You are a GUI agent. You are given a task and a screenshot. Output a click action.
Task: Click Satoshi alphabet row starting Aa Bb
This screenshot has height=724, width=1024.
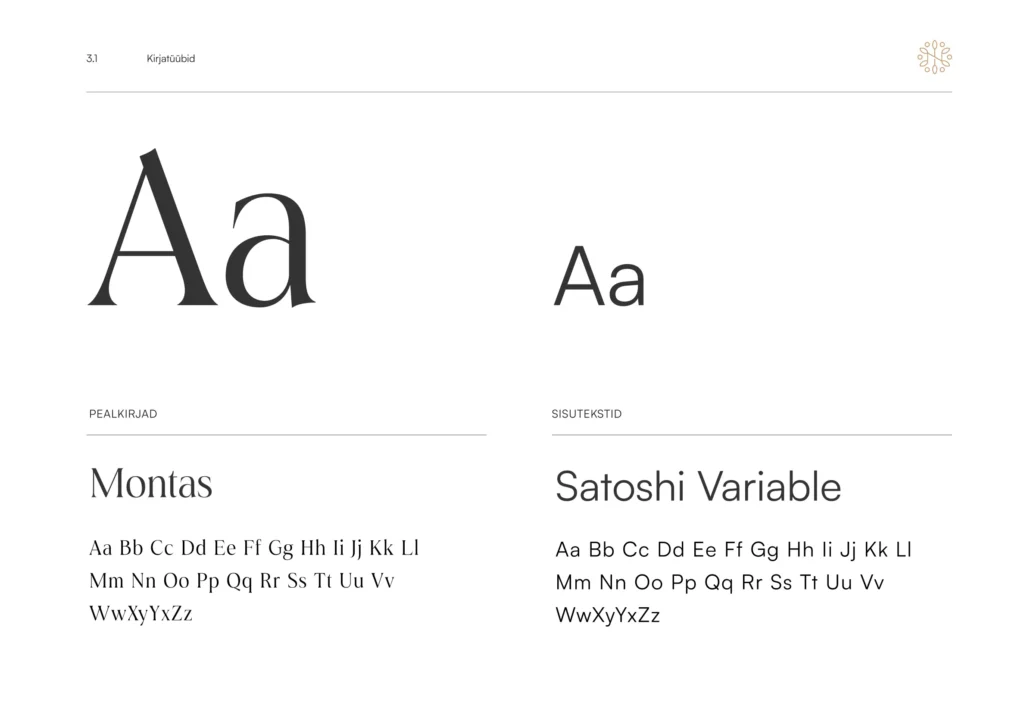tap(733, 550)
